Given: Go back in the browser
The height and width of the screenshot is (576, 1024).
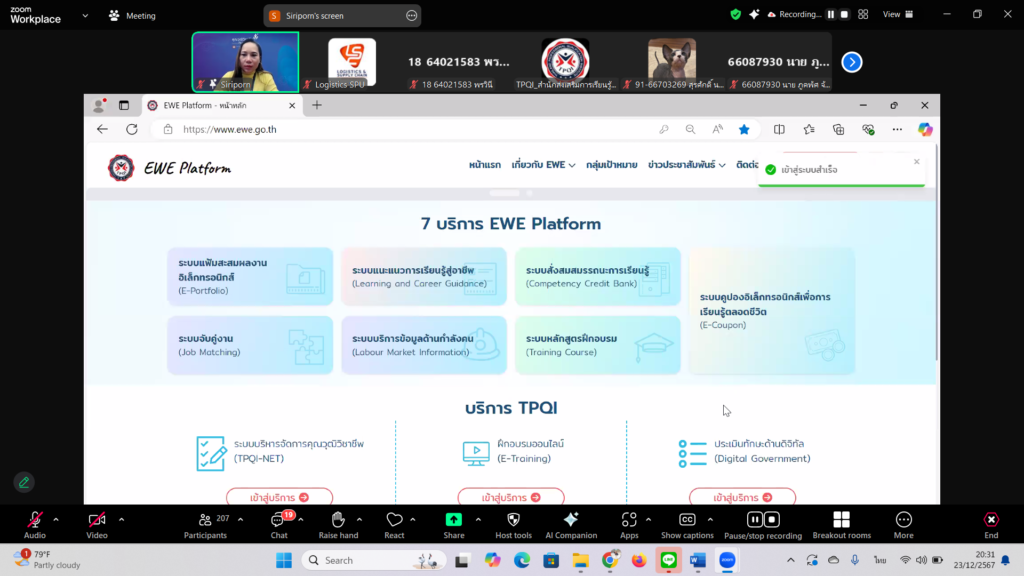Looking at the screenshot, I should tap(102, 129).
